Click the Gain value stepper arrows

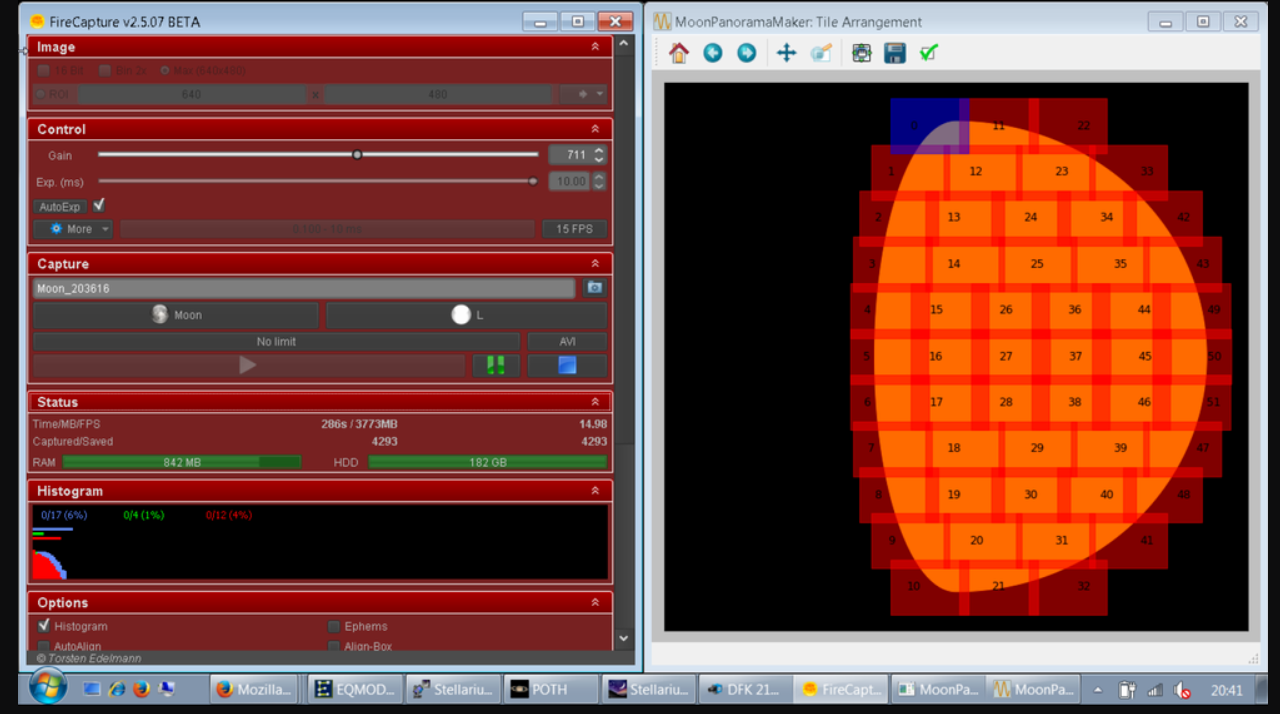(x=599, y=155)
